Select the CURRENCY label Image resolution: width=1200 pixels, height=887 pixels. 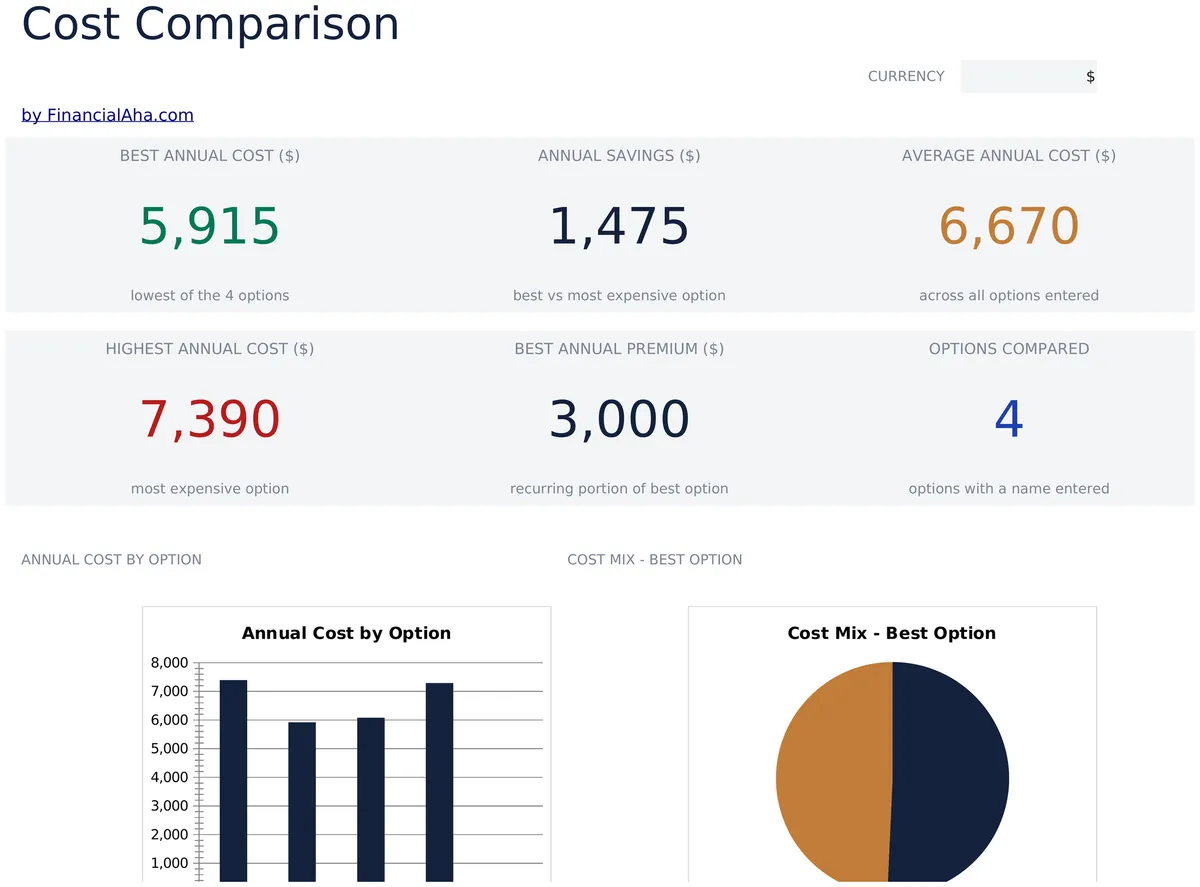tap(906, 76)
